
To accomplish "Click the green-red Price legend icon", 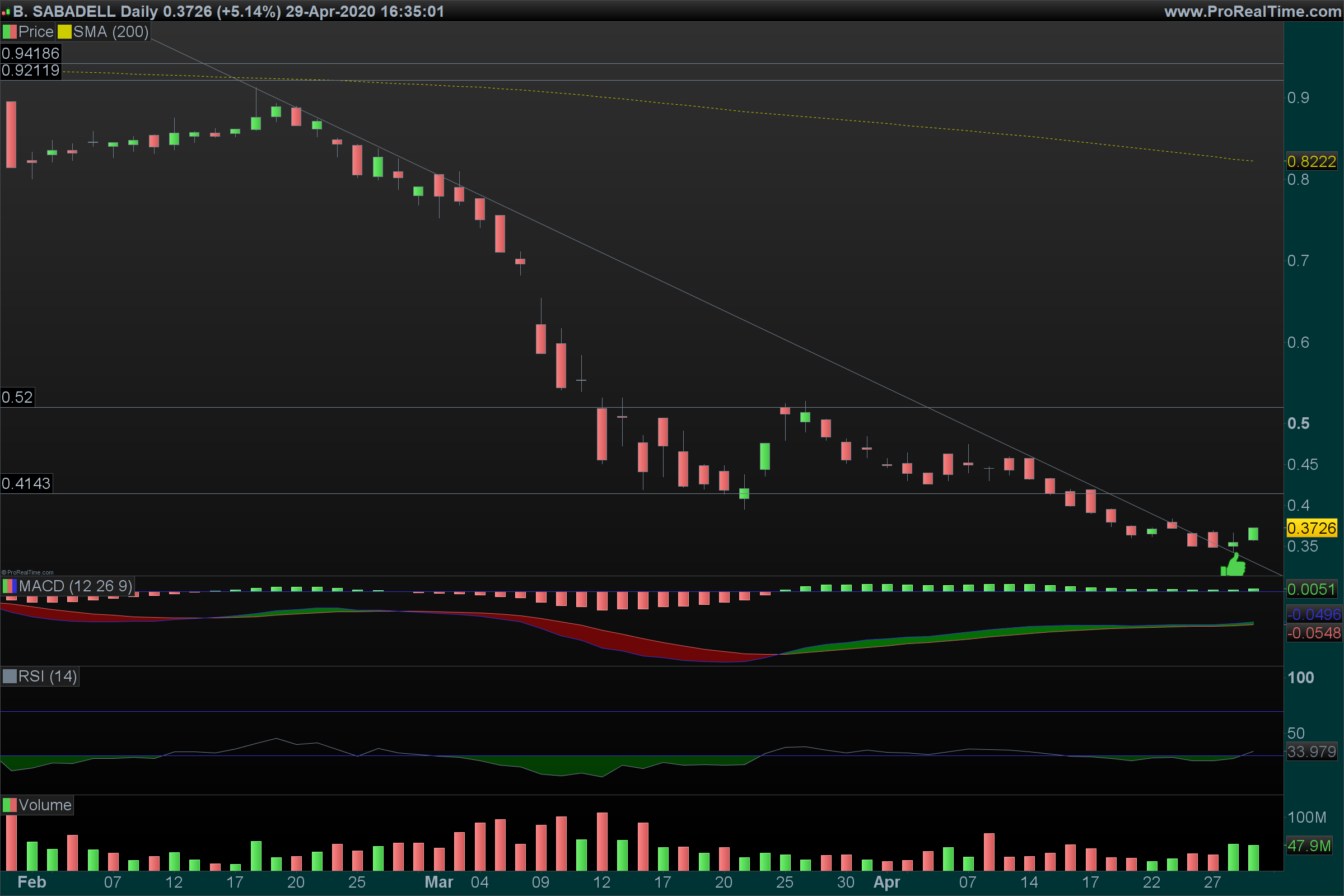I will click(x=10, y=32).
